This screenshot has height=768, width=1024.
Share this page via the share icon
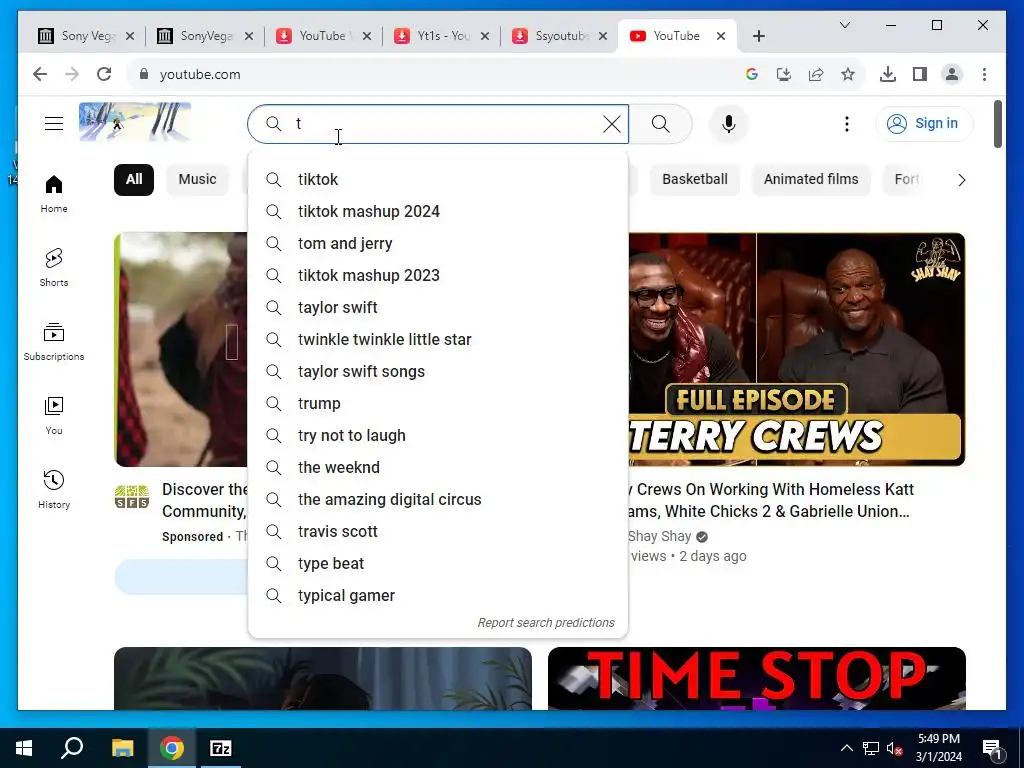click(816, 74)
